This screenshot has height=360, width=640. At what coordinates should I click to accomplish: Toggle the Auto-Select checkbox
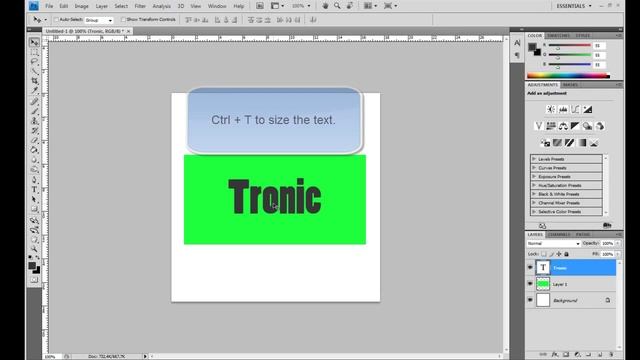56,20
